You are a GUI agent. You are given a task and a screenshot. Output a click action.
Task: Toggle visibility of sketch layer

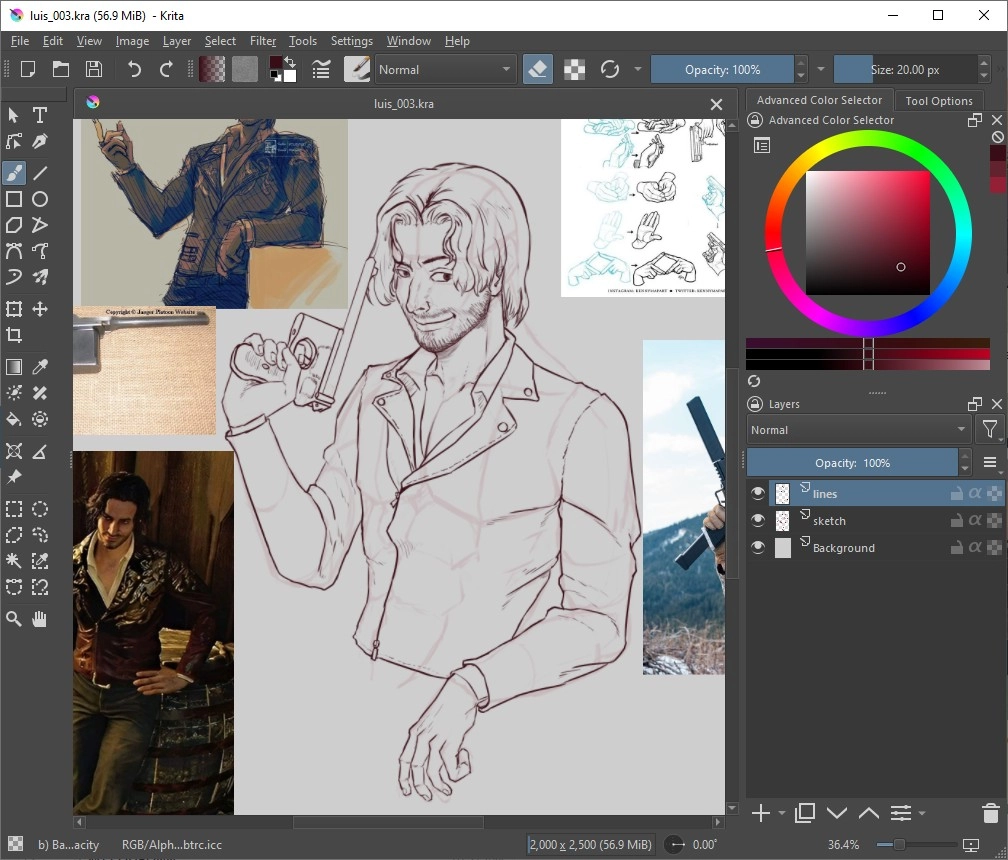coord(758,520)
